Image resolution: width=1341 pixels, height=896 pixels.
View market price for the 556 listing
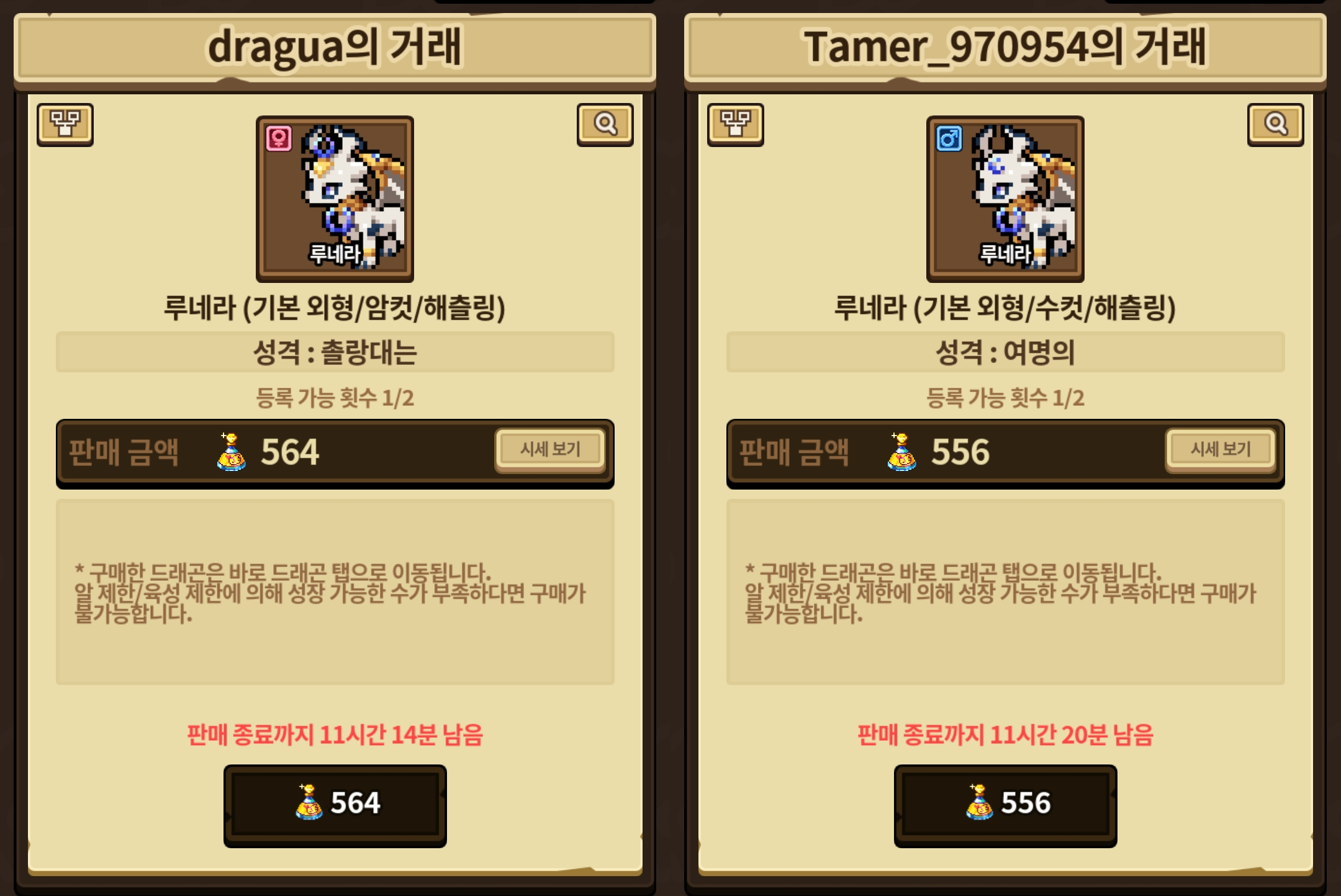pos(1221,449)
